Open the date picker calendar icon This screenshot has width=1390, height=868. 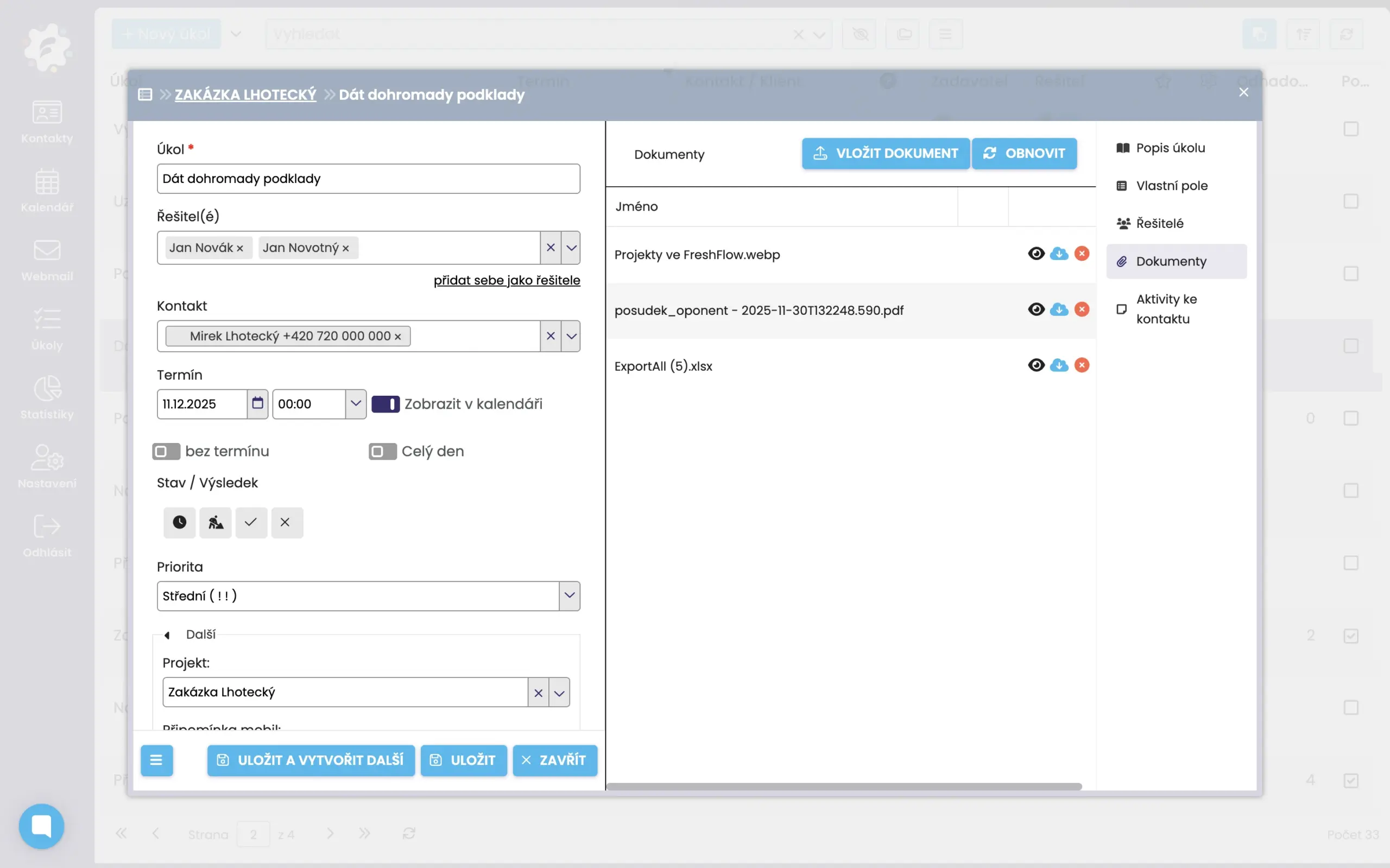click(x=257, y=403)
